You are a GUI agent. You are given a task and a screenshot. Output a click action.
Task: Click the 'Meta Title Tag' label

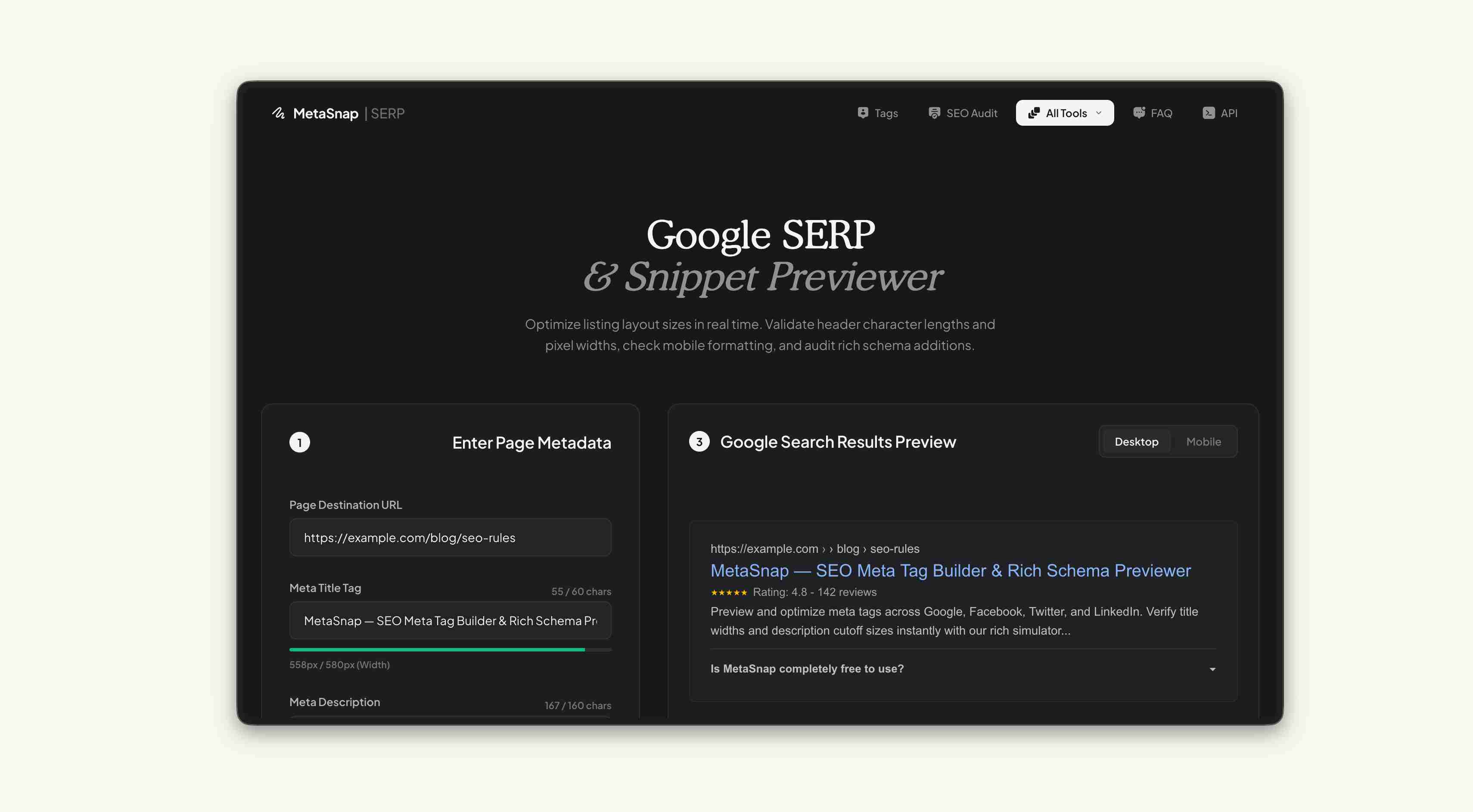pos(325,588)
